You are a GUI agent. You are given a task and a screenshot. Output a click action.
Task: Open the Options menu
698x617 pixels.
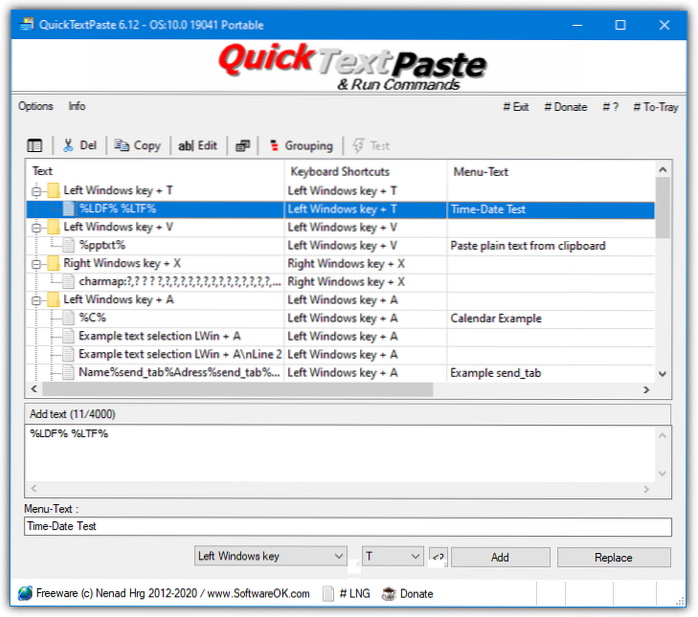coord(35,106)
